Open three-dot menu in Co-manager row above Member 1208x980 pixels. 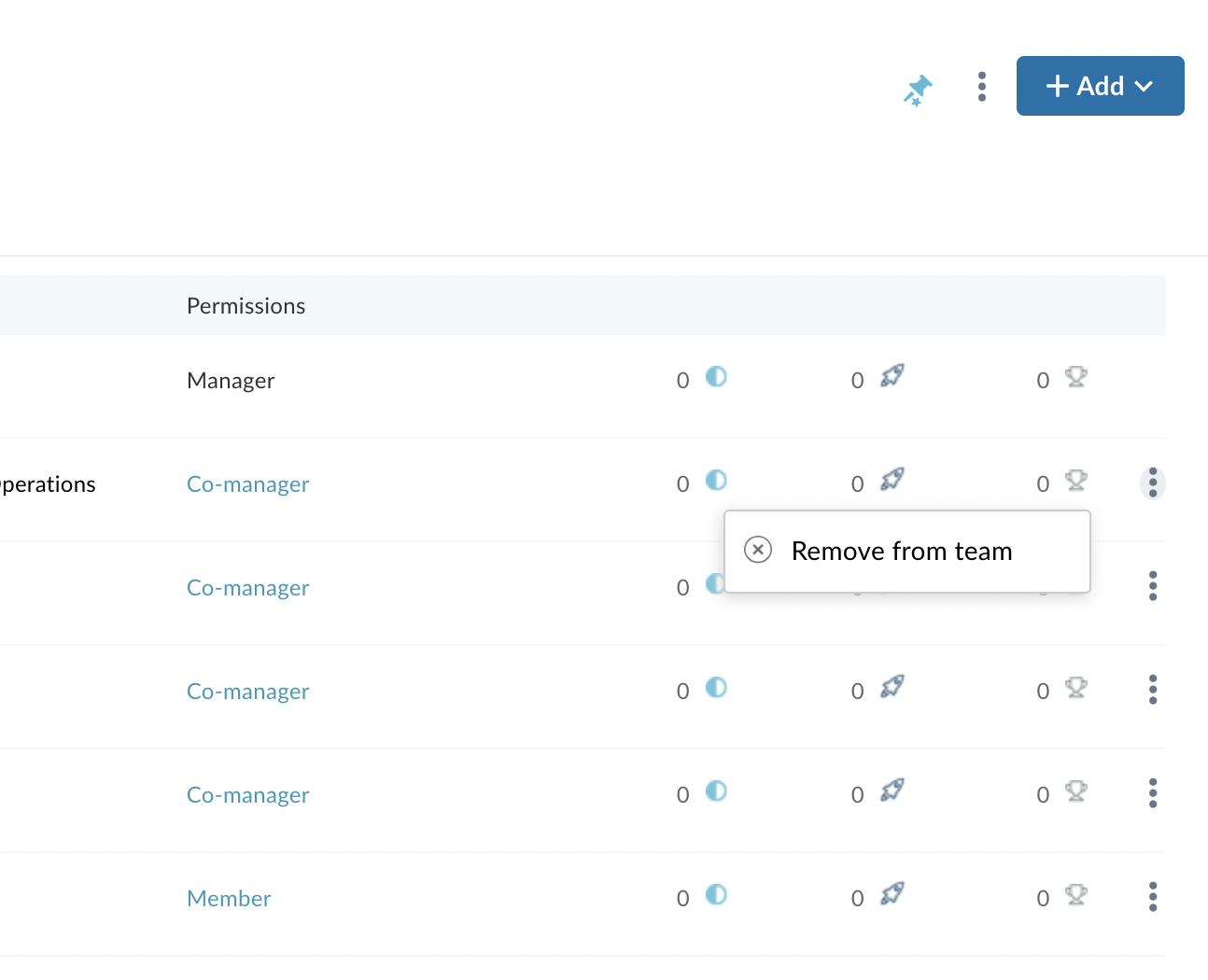point(1153,793)
